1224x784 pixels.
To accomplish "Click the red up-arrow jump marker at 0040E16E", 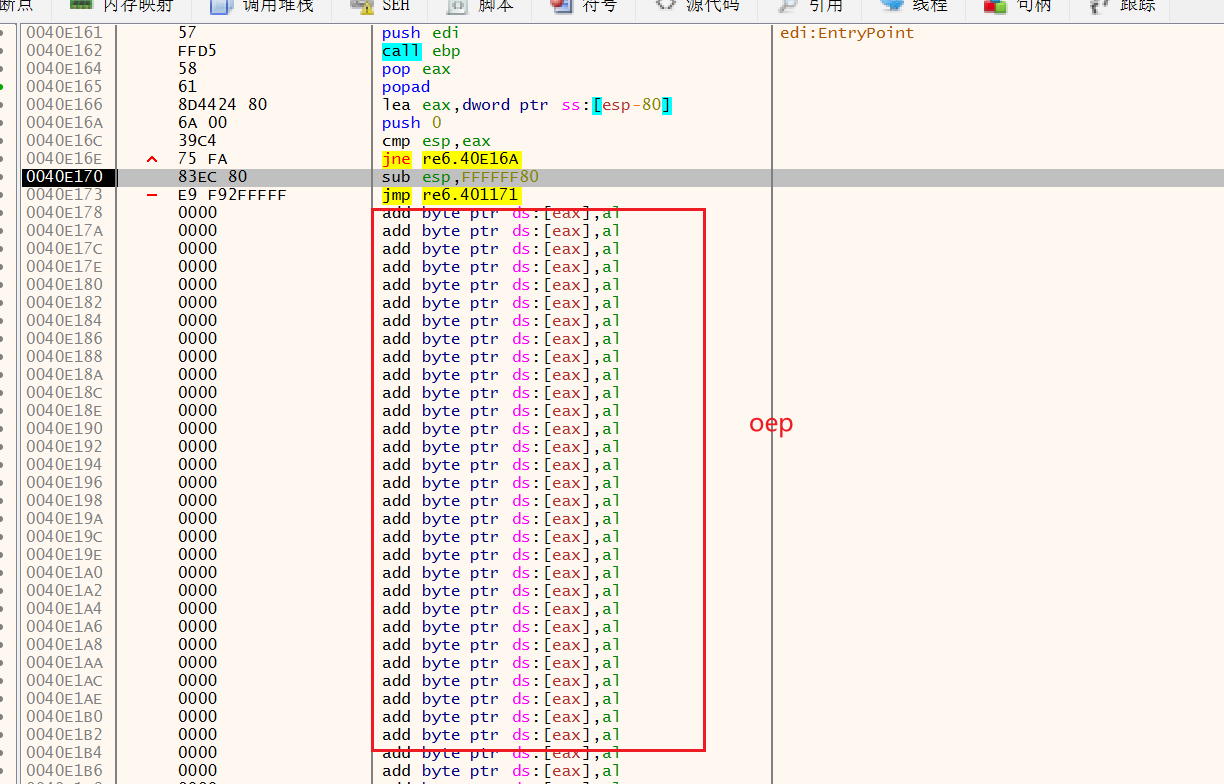I will (152, 159).
